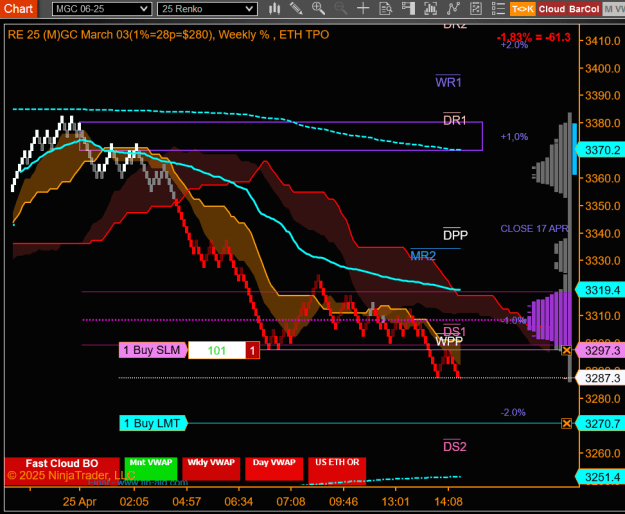Cancel order X at 3297.3
The width and height of the screenshot is (625, 514).
[566, 351]
